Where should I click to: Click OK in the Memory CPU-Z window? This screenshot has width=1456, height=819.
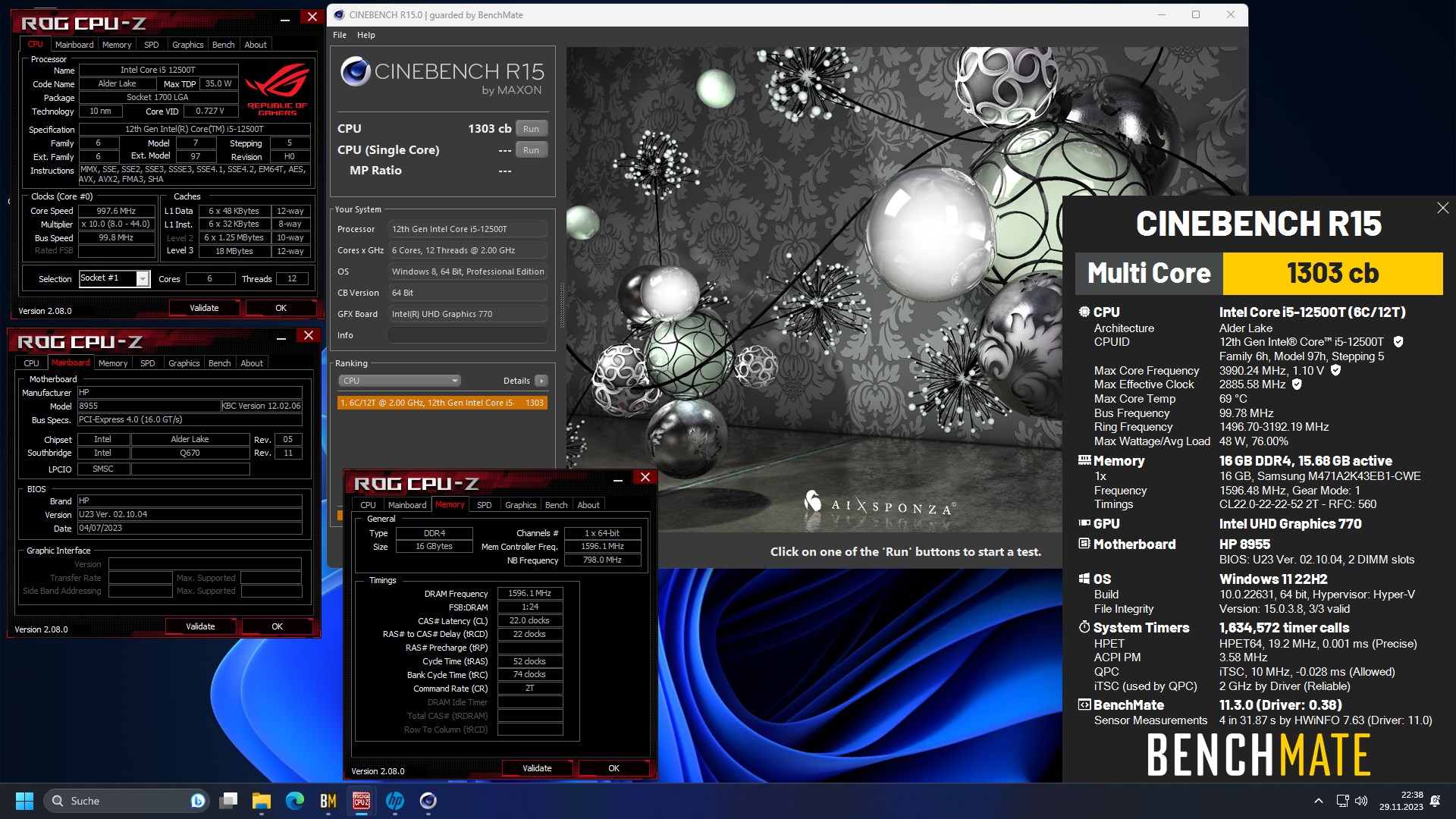pyautogui.click(x=613, y=768)
